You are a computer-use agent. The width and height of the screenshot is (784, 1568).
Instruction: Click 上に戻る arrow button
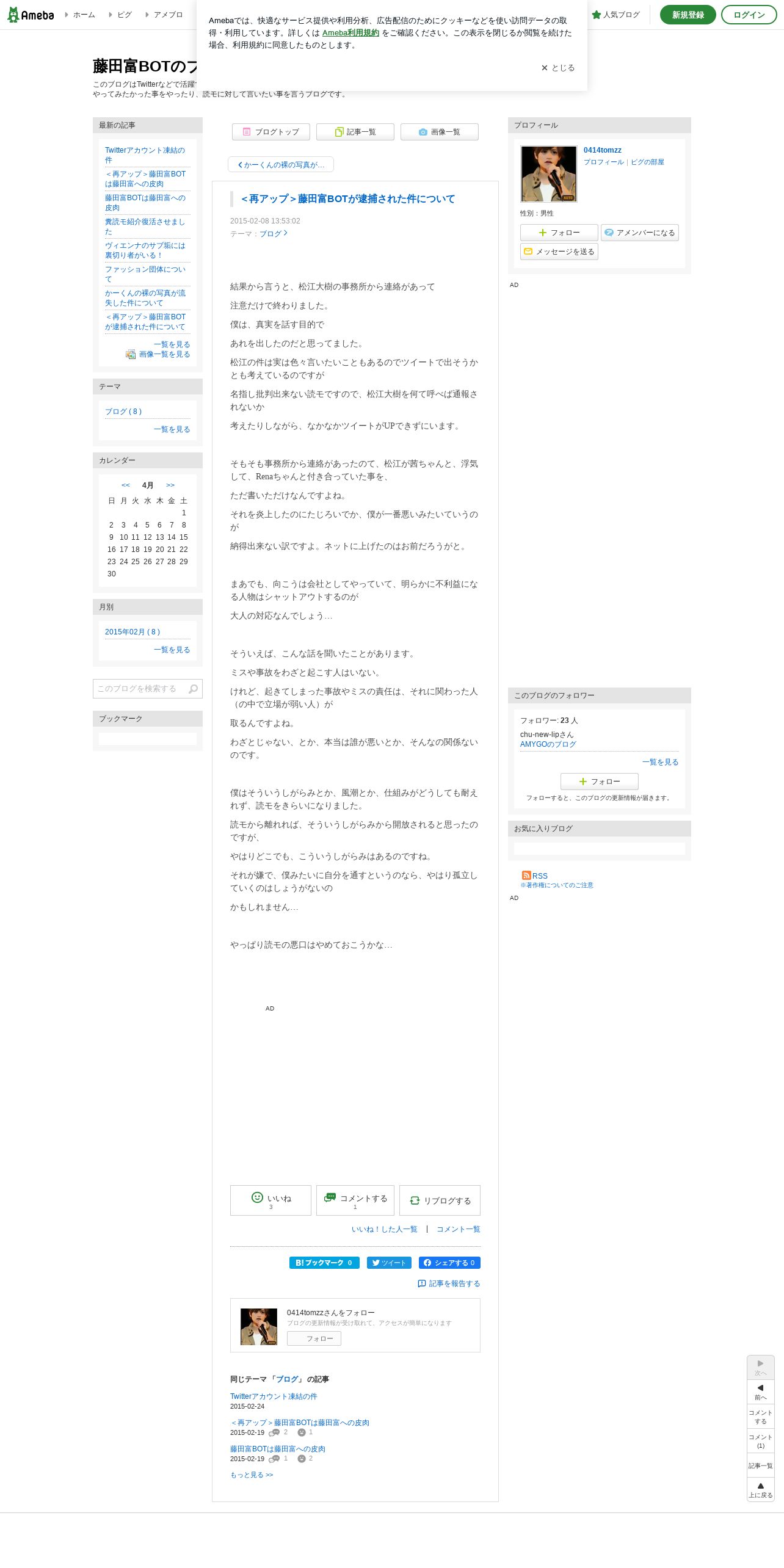pyautogui.click(x=760, y=1490)
